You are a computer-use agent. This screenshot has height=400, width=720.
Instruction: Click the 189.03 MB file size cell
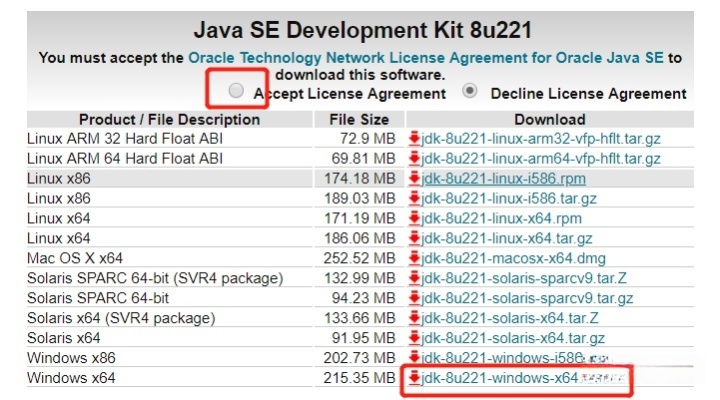tap(360, 198)
